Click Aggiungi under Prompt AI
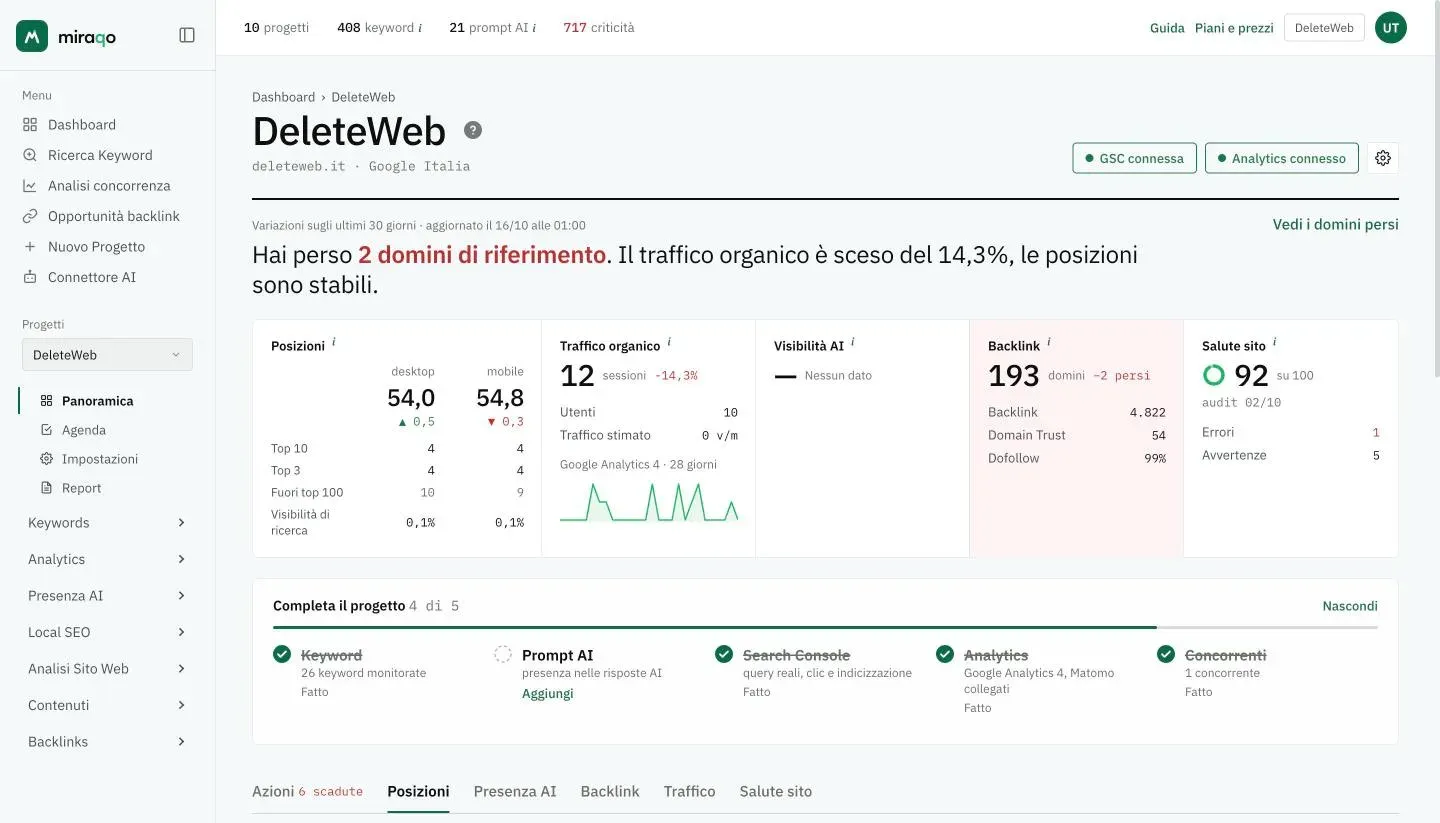This screenshot has width=1440, height=823. tap(548, 694)
